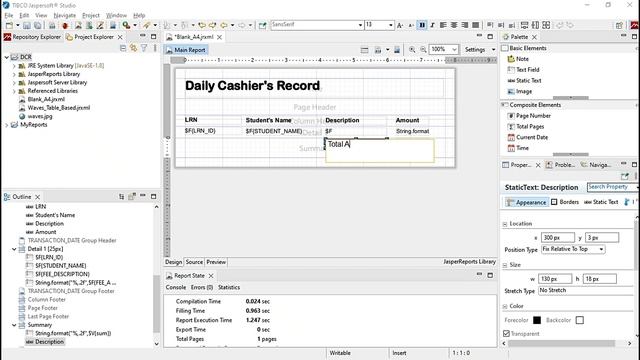The height and width of the screenshot is (360, 640).
Task: Toggle bold formatting in the toolbar
Action: pos(422,25)
